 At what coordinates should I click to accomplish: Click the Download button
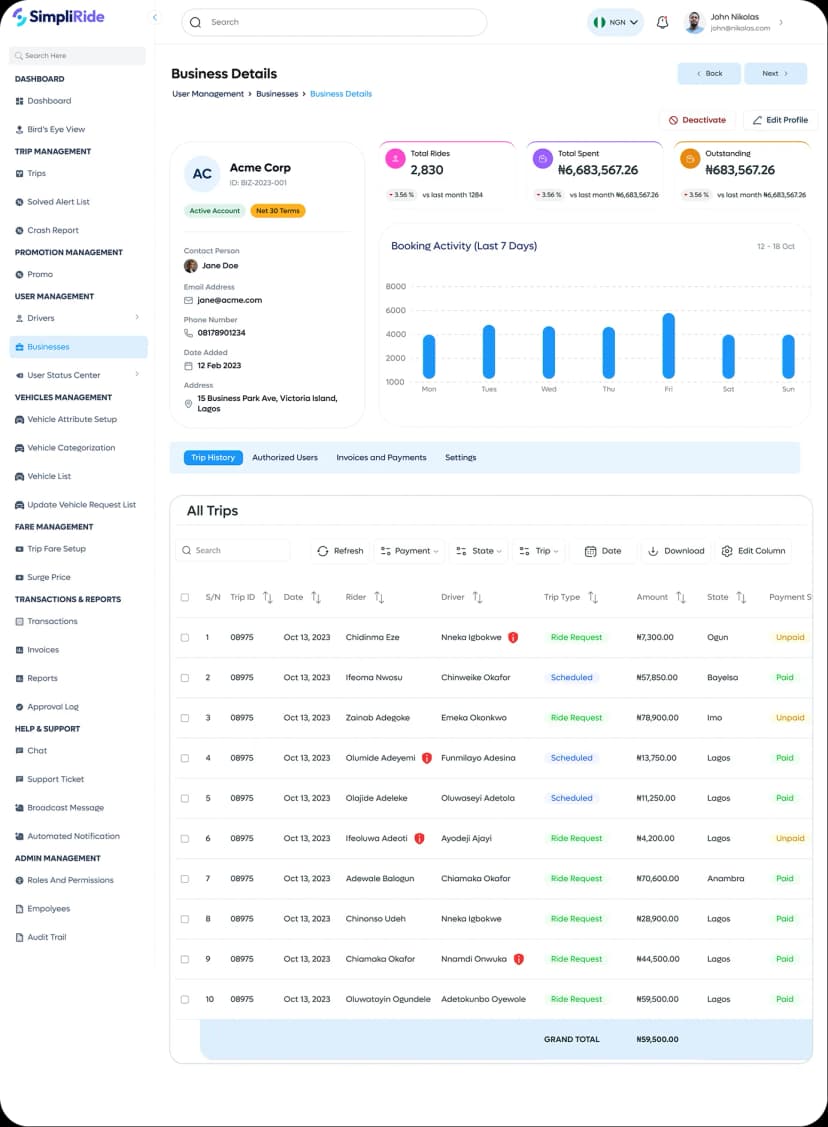(676, 551)
